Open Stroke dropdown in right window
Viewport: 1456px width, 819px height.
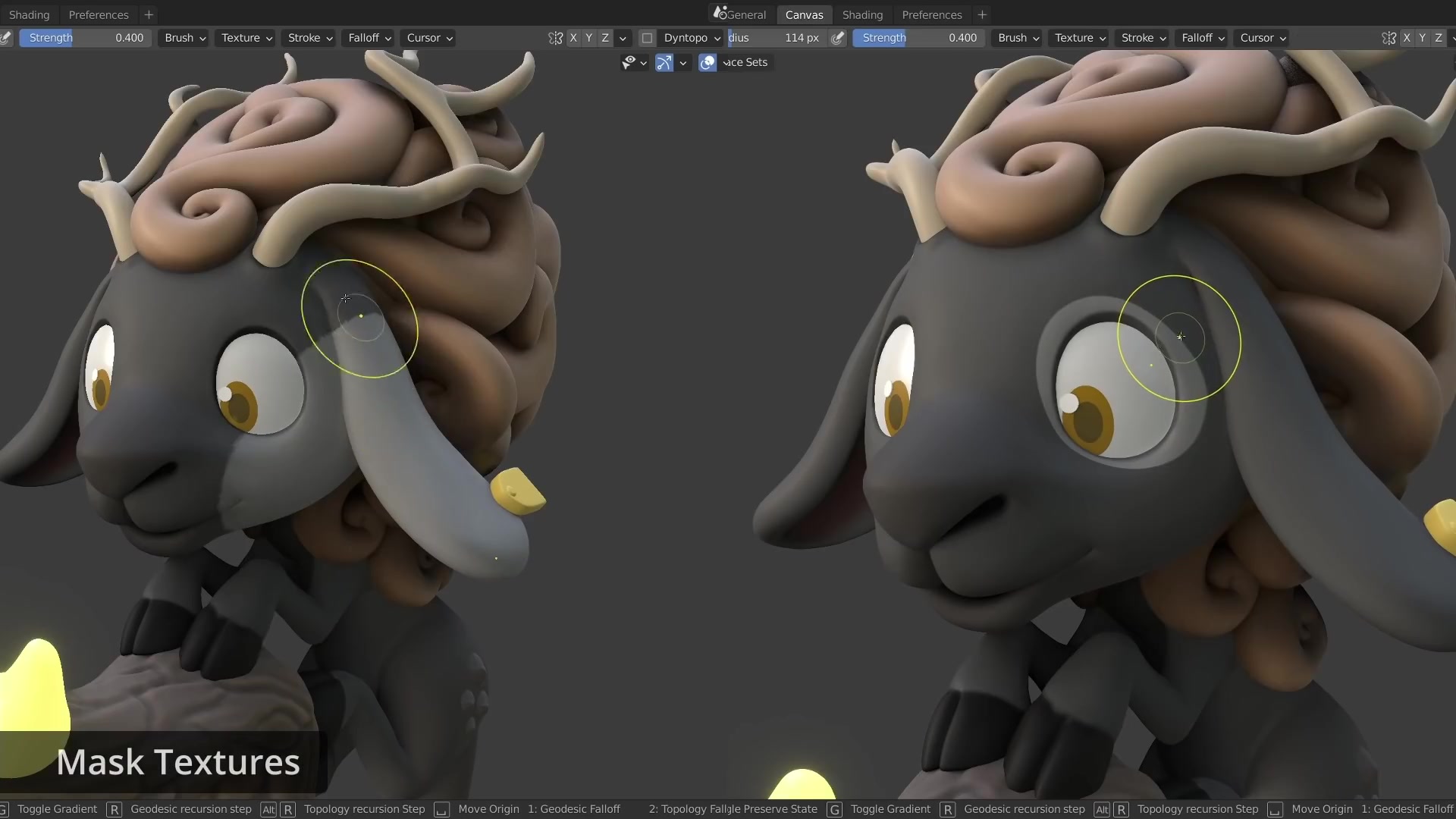click(x=1143, y=38)
